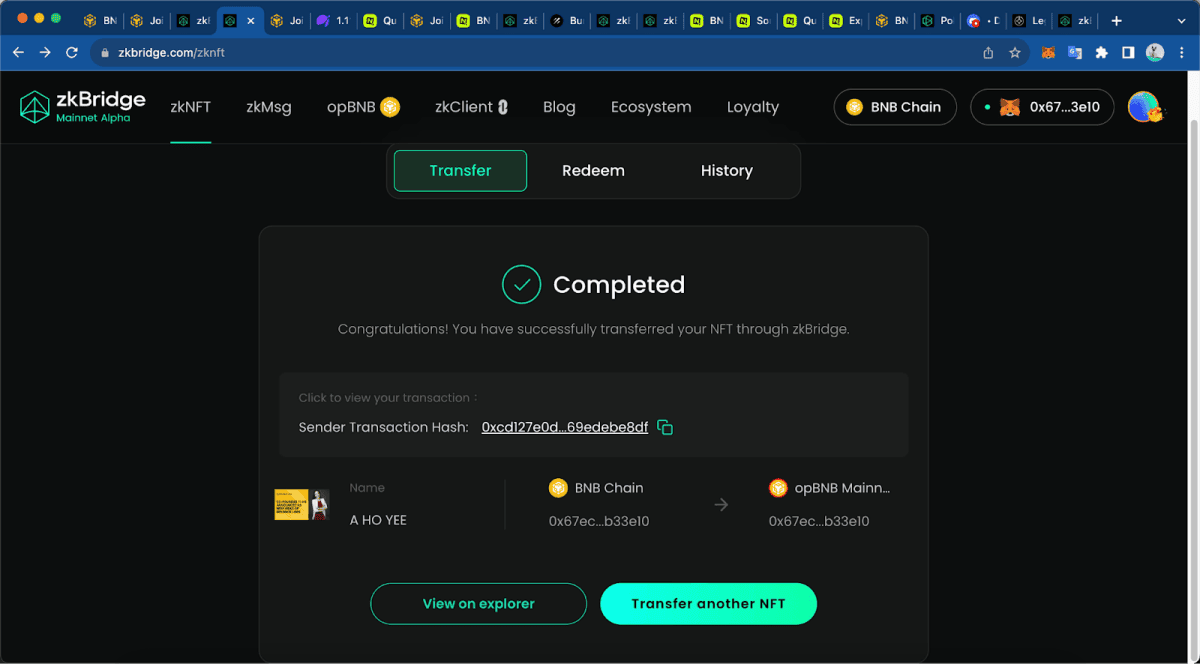Open the zkMsg page
Image resolution: width=1200 pixels, height=664 pixels.
(x=269, y=107)
